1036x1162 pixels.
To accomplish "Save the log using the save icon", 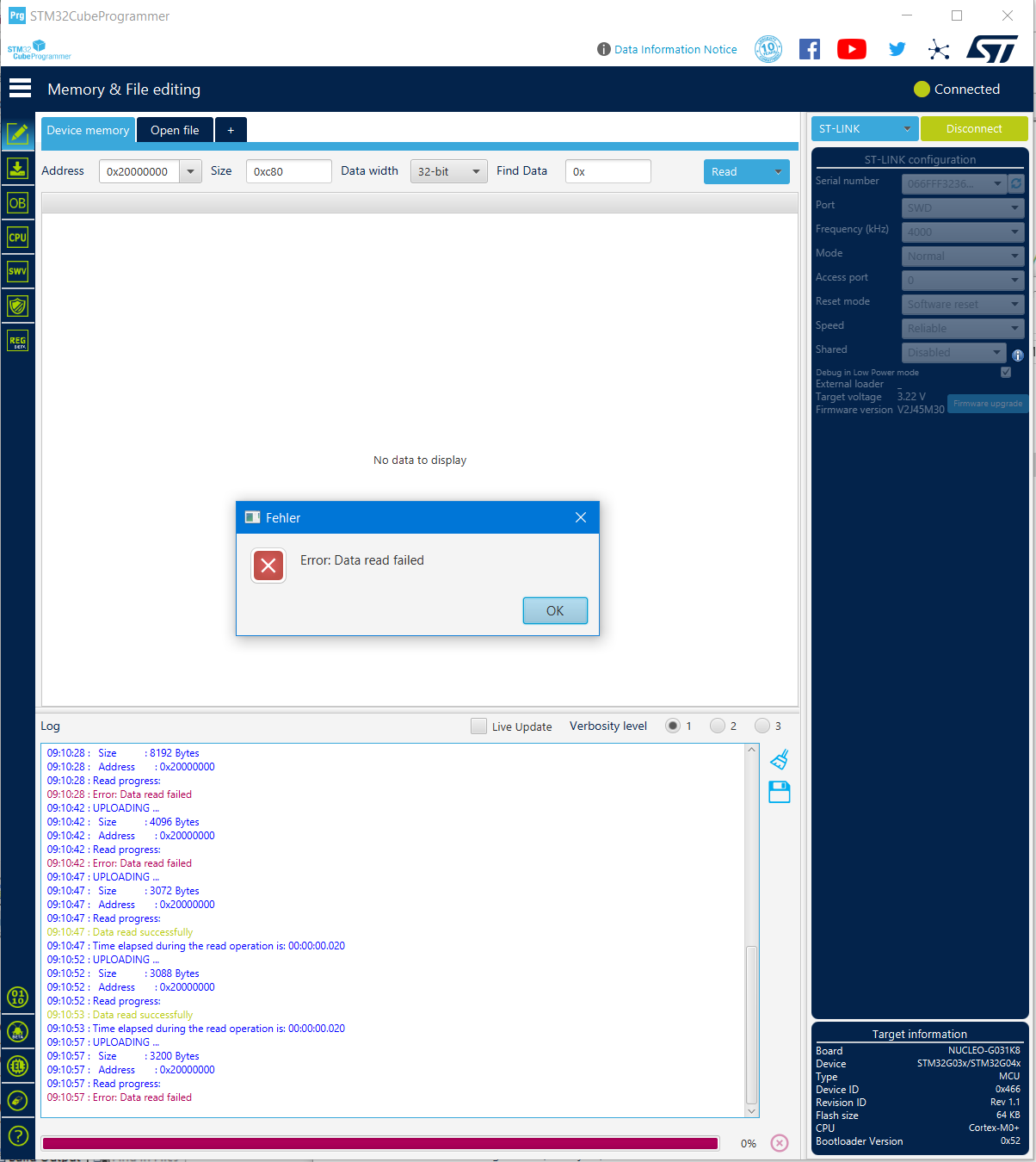I will (x=779, y=792).
